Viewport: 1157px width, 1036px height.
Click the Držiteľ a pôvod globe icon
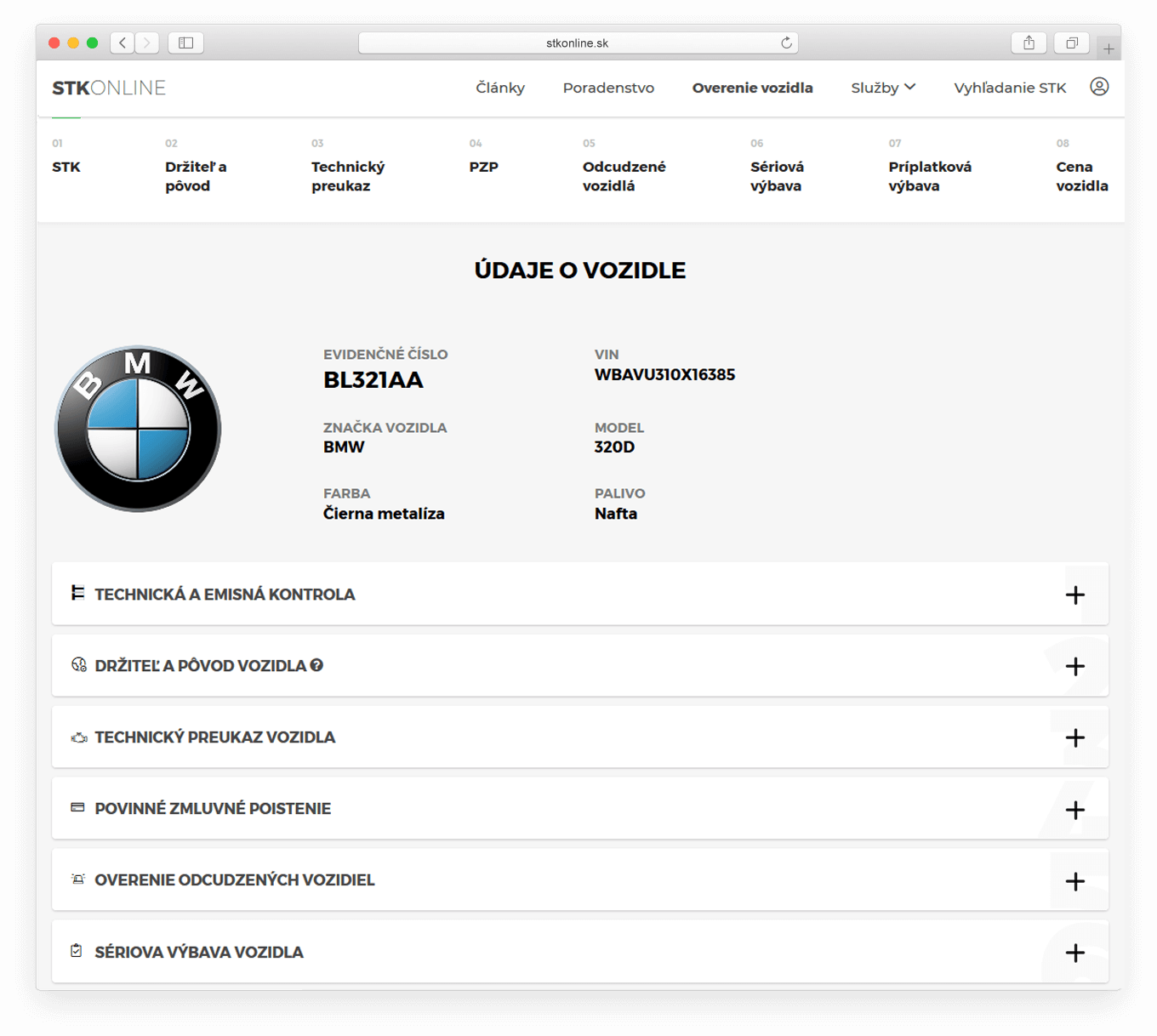click(78, 664)
